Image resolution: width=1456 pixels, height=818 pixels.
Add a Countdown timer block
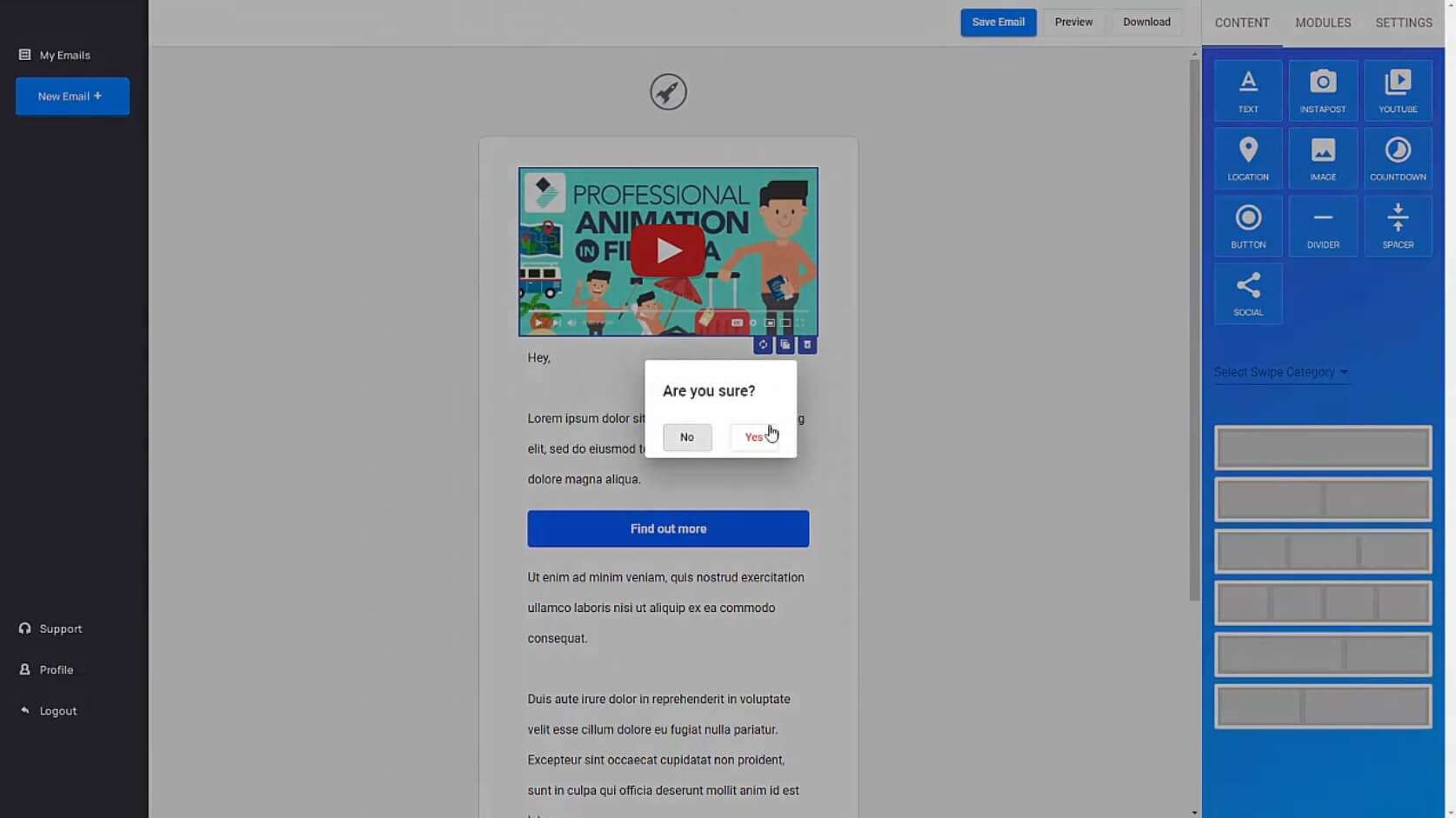coord(1398,158)
